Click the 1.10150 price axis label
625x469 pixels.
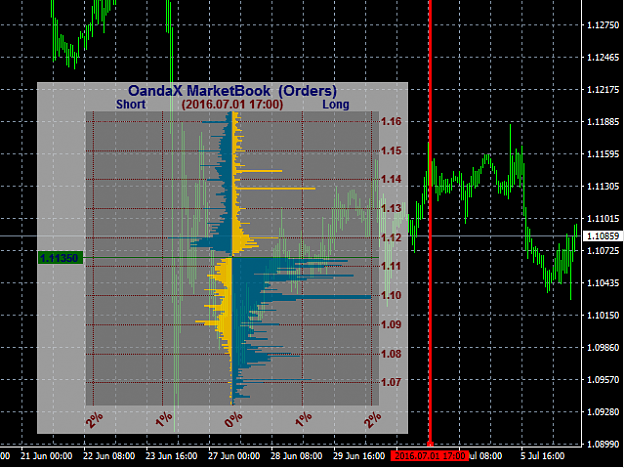coord(603,315)
